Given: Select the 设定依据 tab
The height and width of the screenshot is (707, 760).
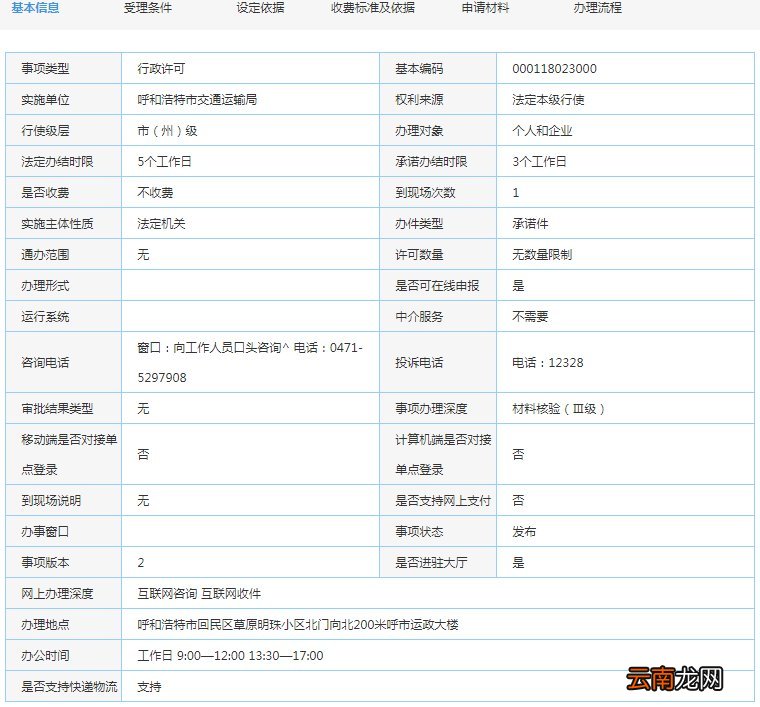Looking at the screenshot, I should (x=260, y=8).
